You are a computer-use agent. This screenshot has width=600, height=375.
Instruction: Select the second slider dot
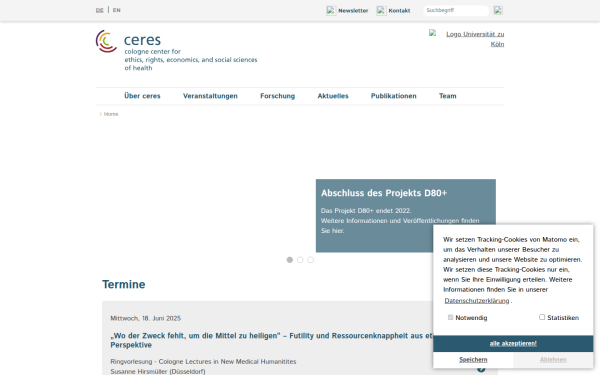(300, 260)
